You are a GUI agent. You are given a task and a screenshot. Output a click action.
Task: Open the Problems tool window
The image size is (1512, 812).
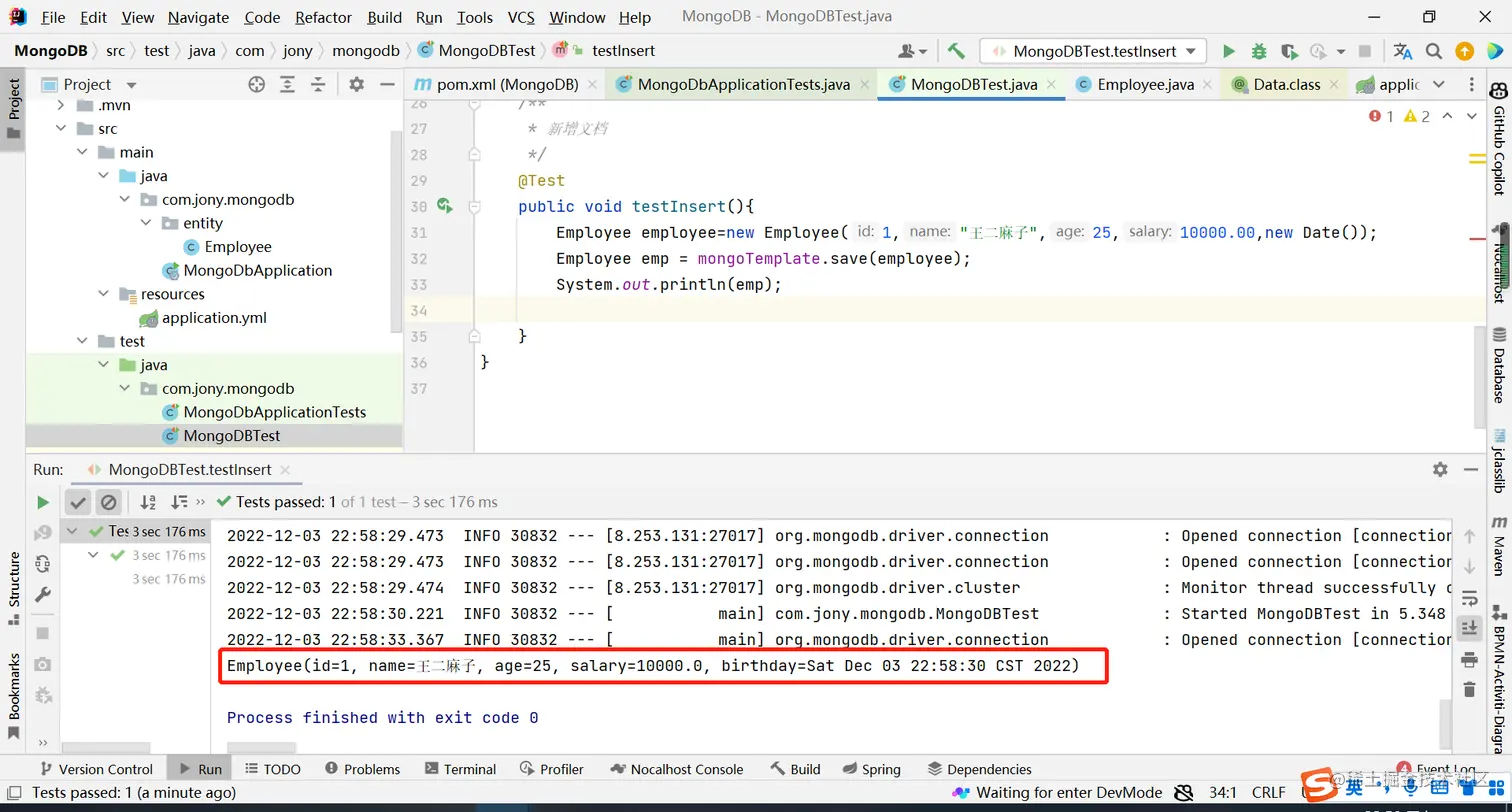pos(362,769)
